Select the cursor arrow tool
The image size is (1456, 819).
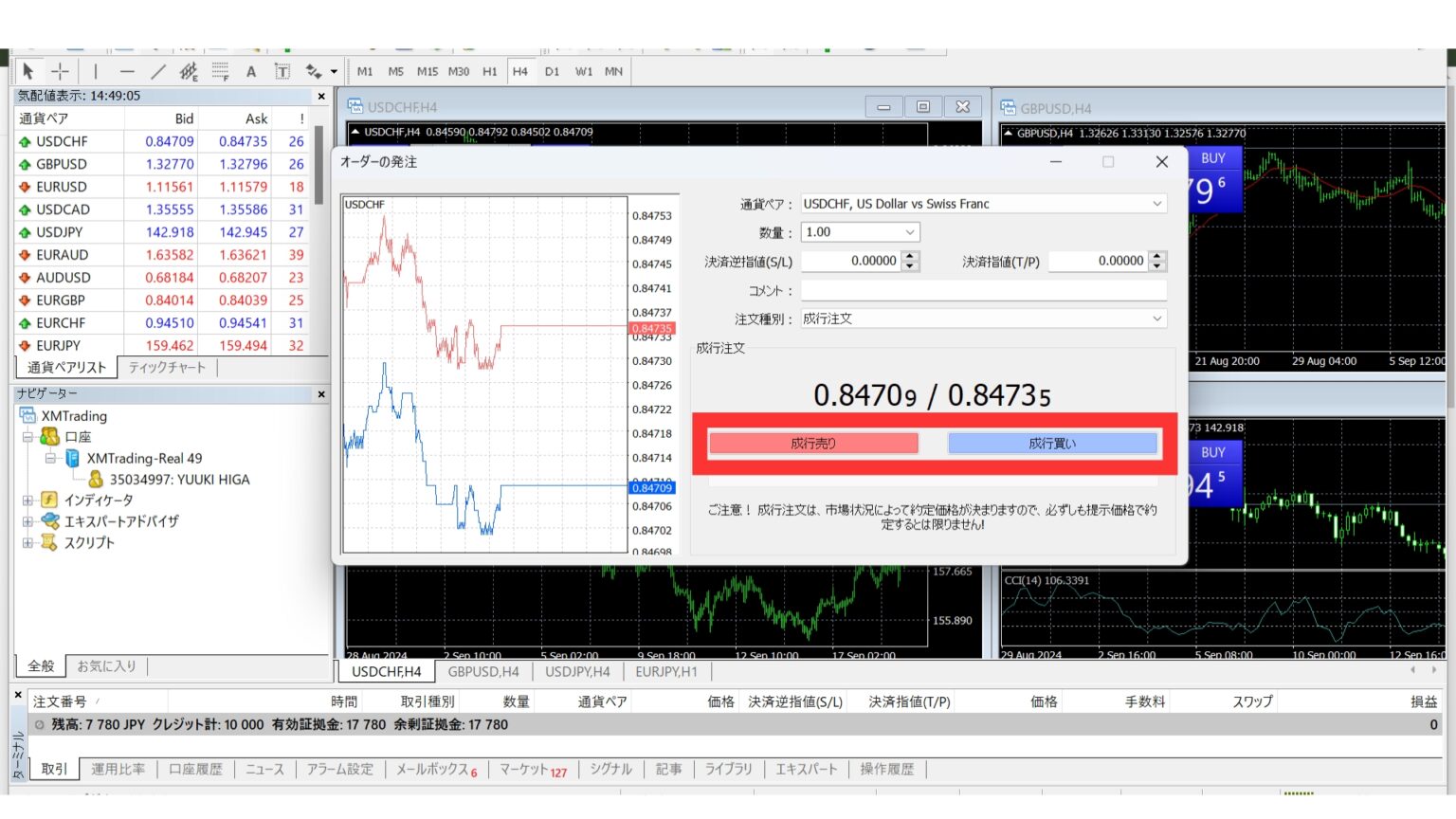(29, 71)
